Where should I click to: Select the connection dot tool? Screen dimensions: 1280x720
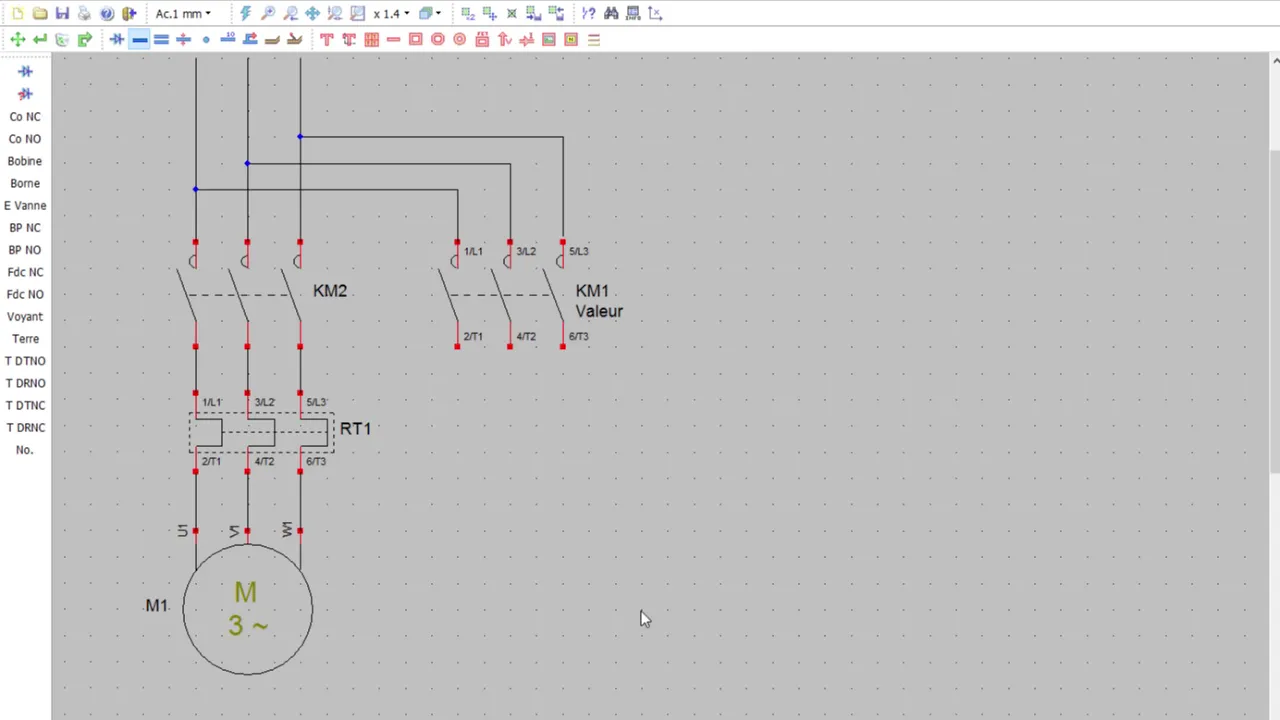(x=206, y=39)
